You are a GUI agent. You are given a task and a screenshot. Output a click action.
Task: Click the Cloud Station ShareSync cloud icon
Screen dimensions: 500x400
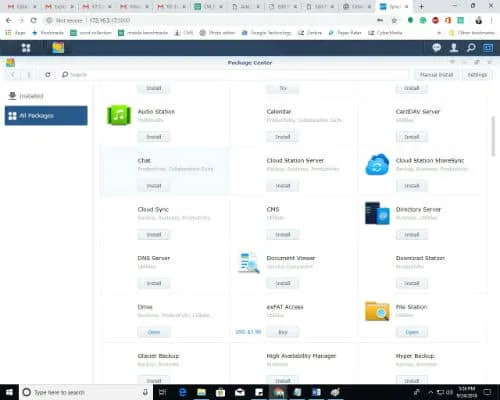point(377,164)
